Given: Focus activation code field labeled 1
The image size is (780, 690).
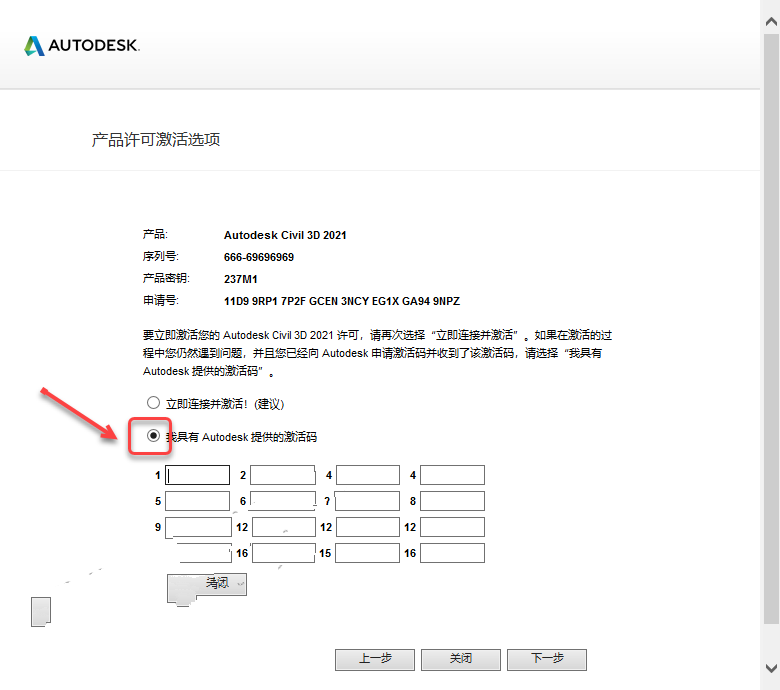Looking at the screenshot, I should pos(197,475).
